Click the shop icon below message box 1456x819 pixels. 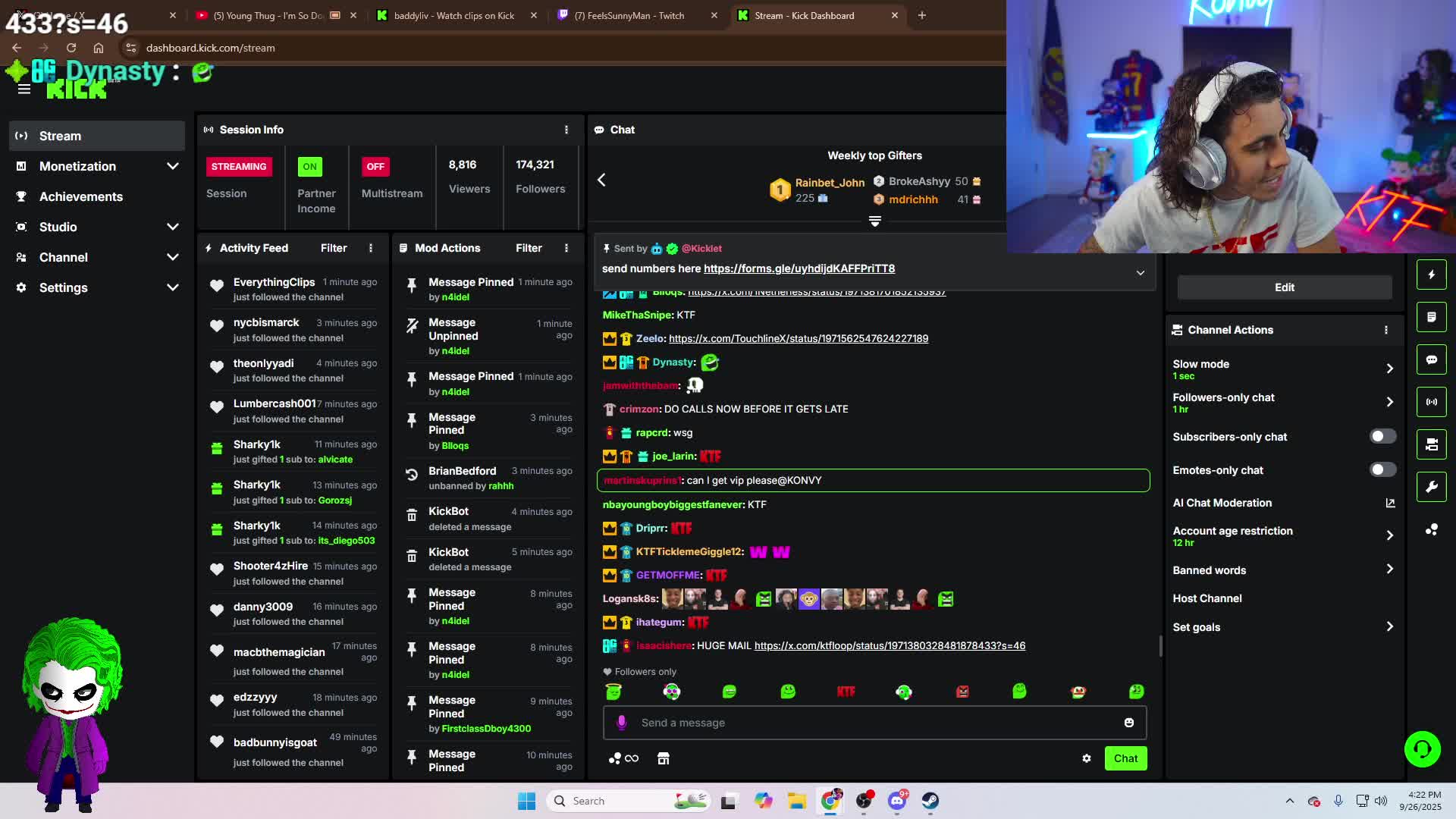coord(663,758)
